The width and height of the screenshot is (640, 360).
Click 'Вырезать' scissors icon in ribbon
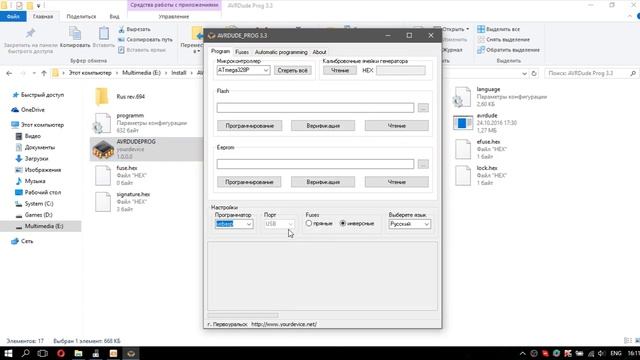121,29
